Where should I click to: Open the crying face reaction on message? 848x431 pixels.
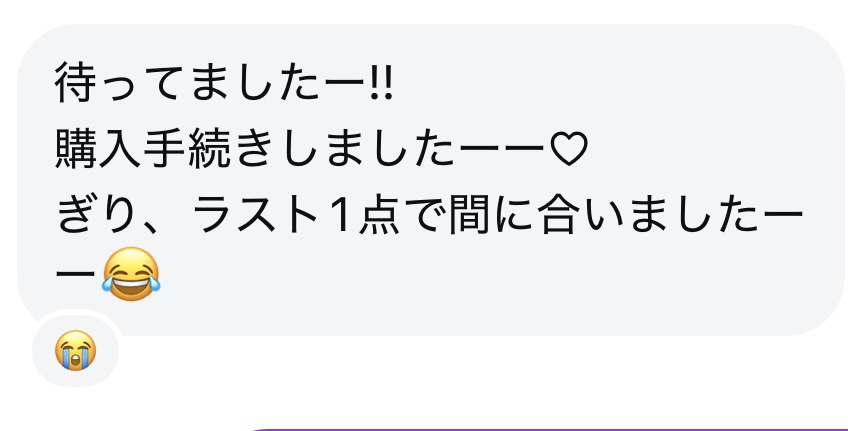tap(76, 350)
